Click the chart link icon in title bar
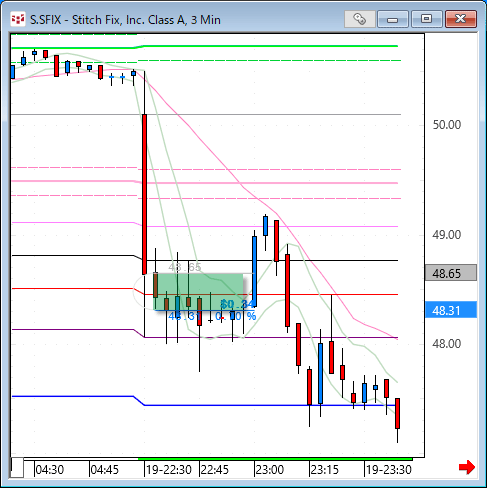This screenshot has height=488, width=487. (360, 19)
